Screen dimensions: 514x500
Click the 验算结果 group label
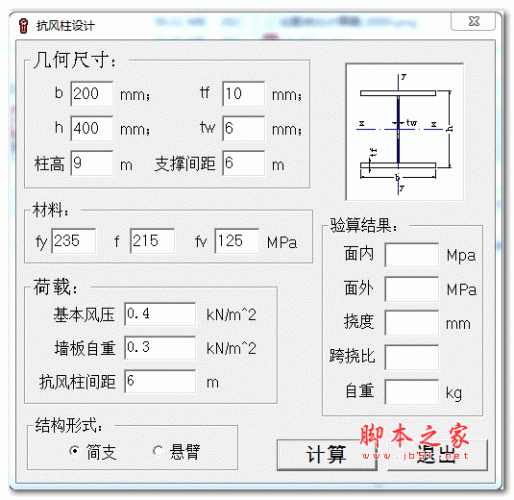(364, 225)
